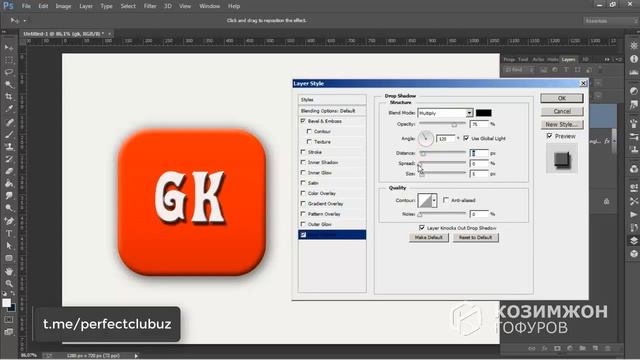Image resolution: width=640 pixels, height=360 pixels.
Task: Select the Lasso tool
Action: coord(9,72)
